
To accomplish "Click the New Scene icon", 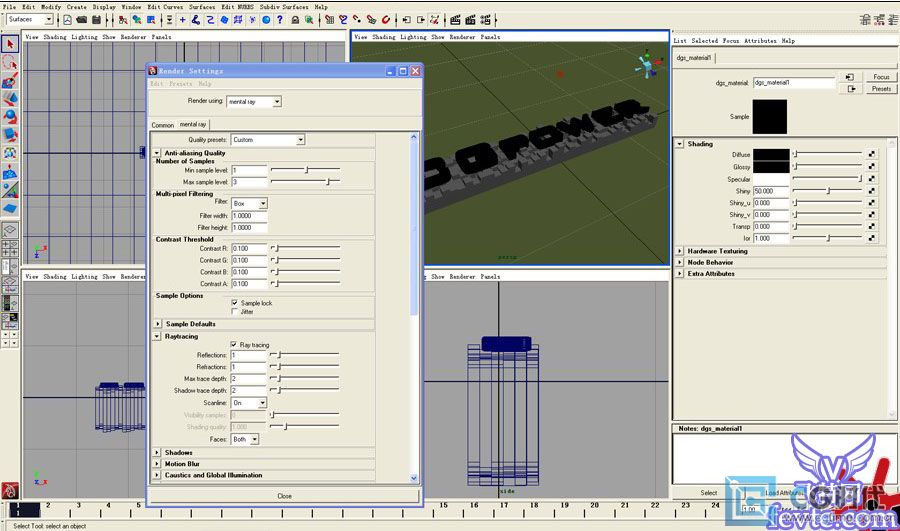I will (x=67, y=20).
